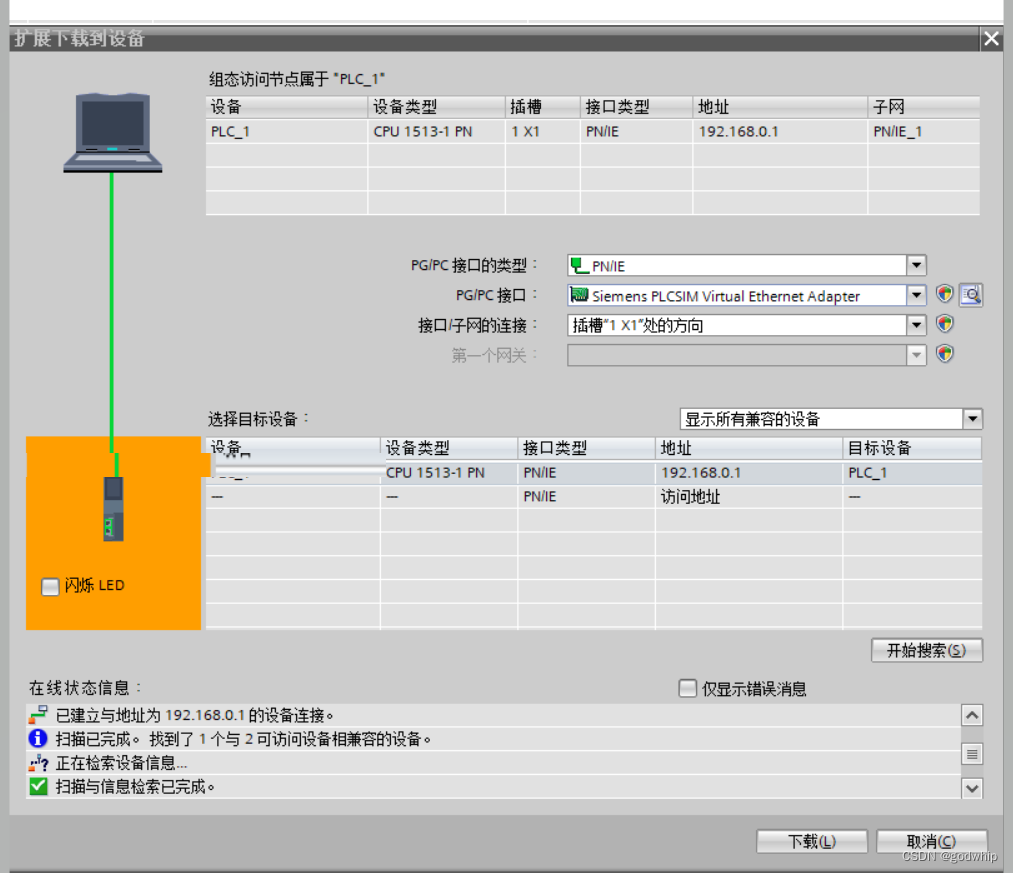Click the down scroll arrow of the message list
1013x873 pixels.
[x=971, y=788]
